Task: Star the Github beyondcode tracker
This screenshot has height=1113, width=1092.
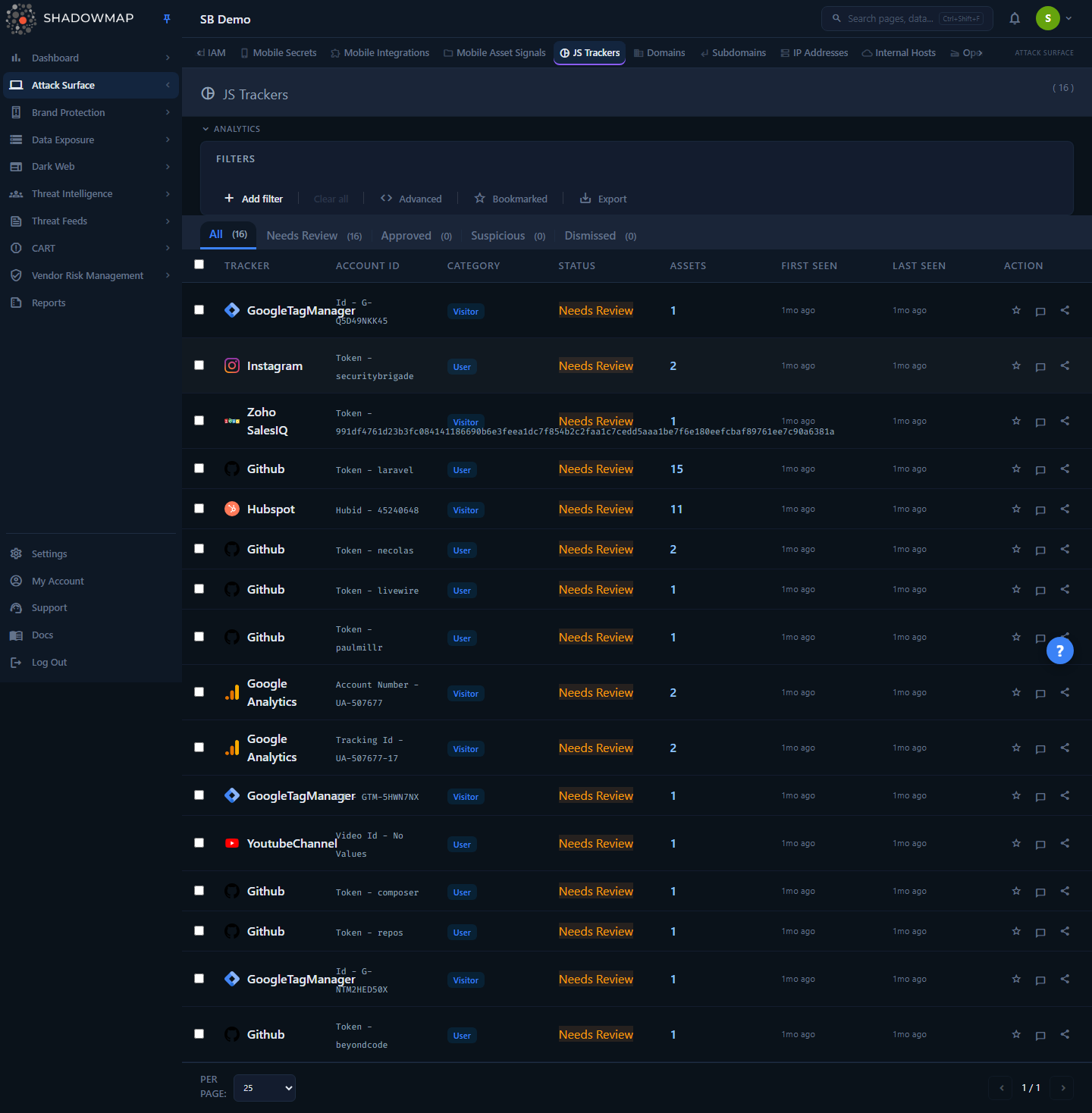Action: [x=1016, y=1034]
